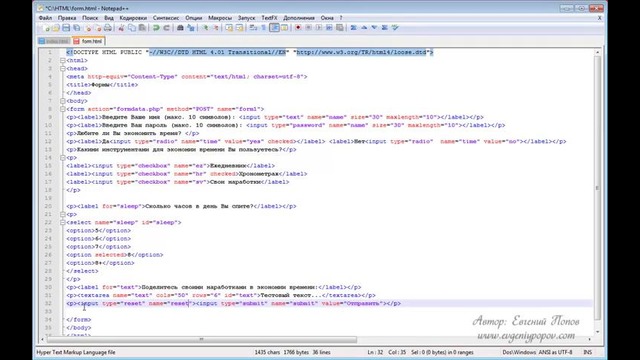Collapse the form fold on line 8

[63, 109]
